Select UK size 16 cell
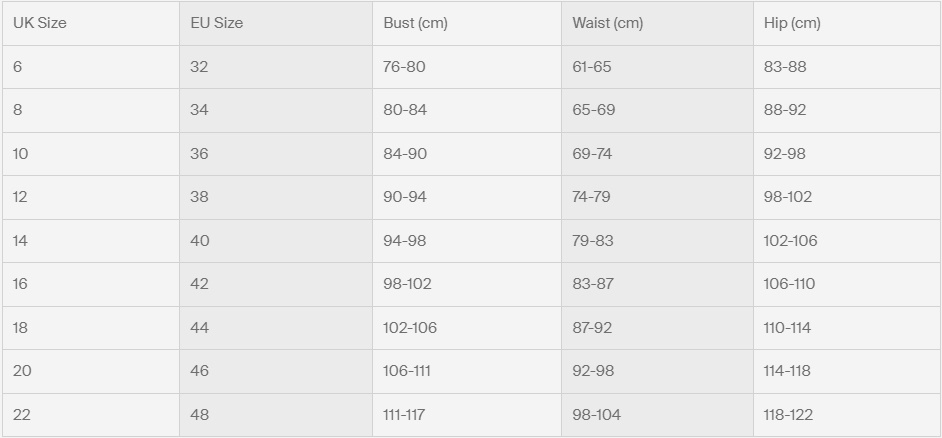 pos(20,284)
